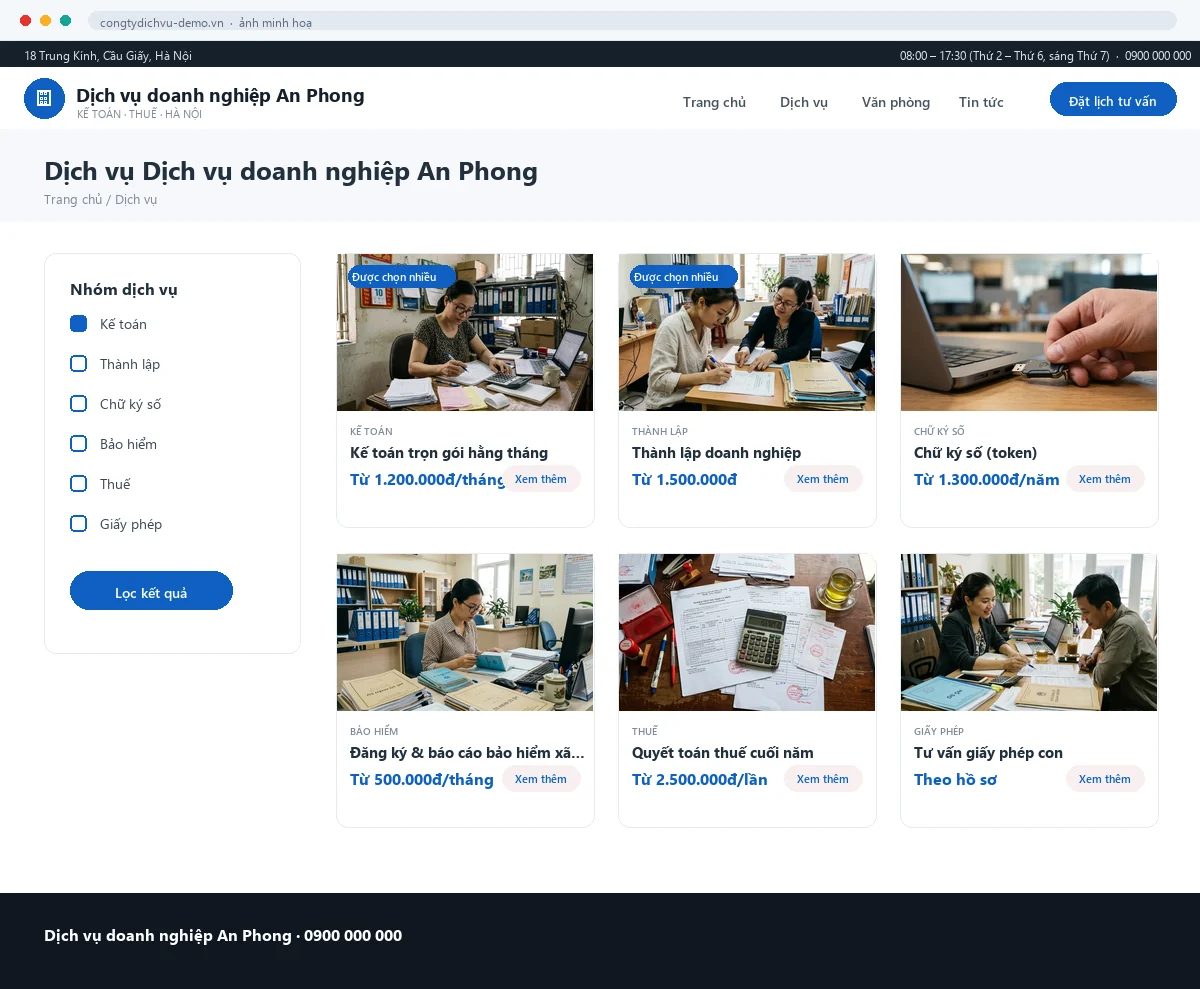Click the yellow minimize window dot
Image resolution: width=1200 pixels, height=989 pixels.
[45, 21]
